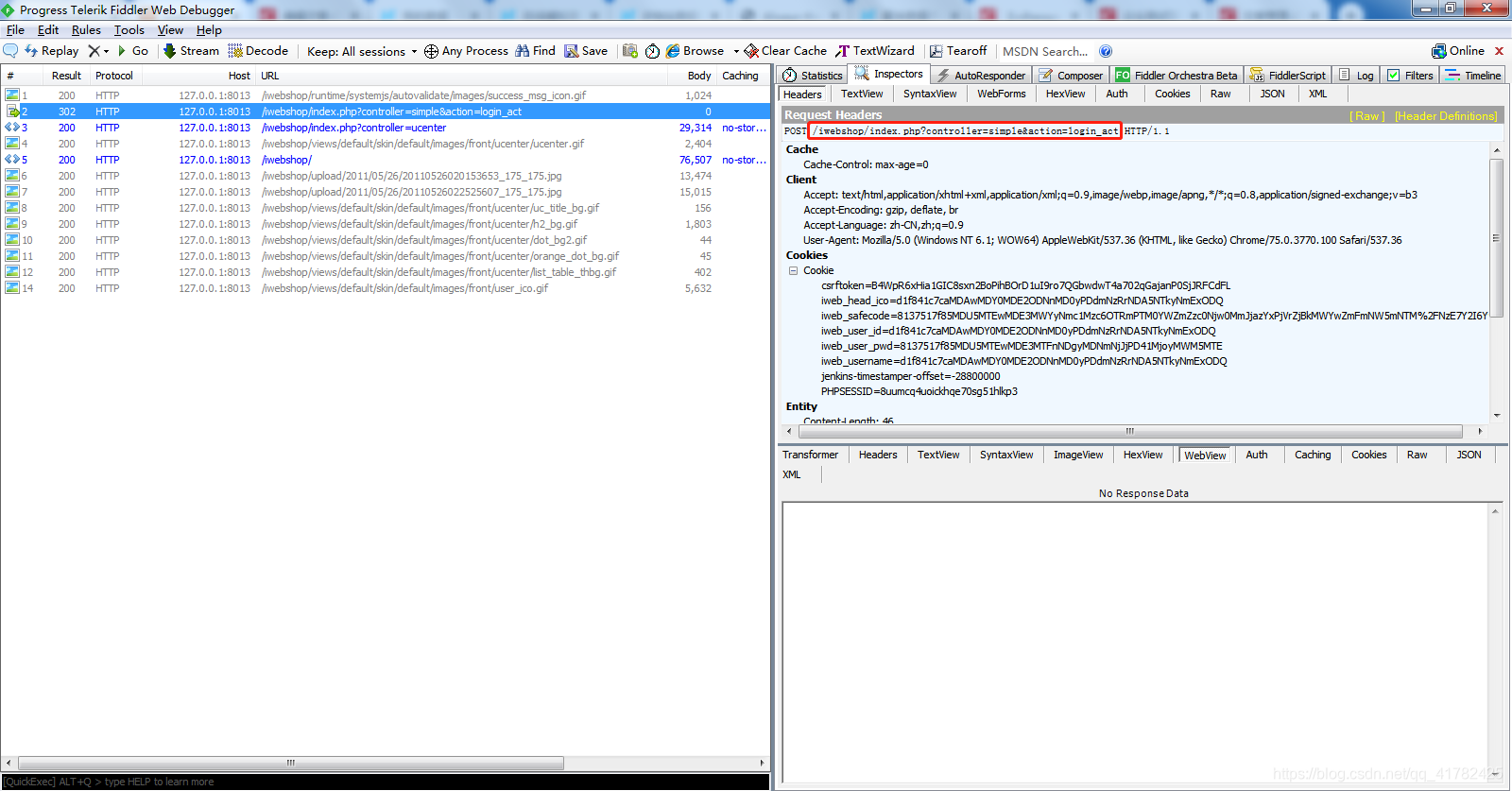Open the Help menu
Viewport: 1512px width, 791px height.
click(209, 30)
